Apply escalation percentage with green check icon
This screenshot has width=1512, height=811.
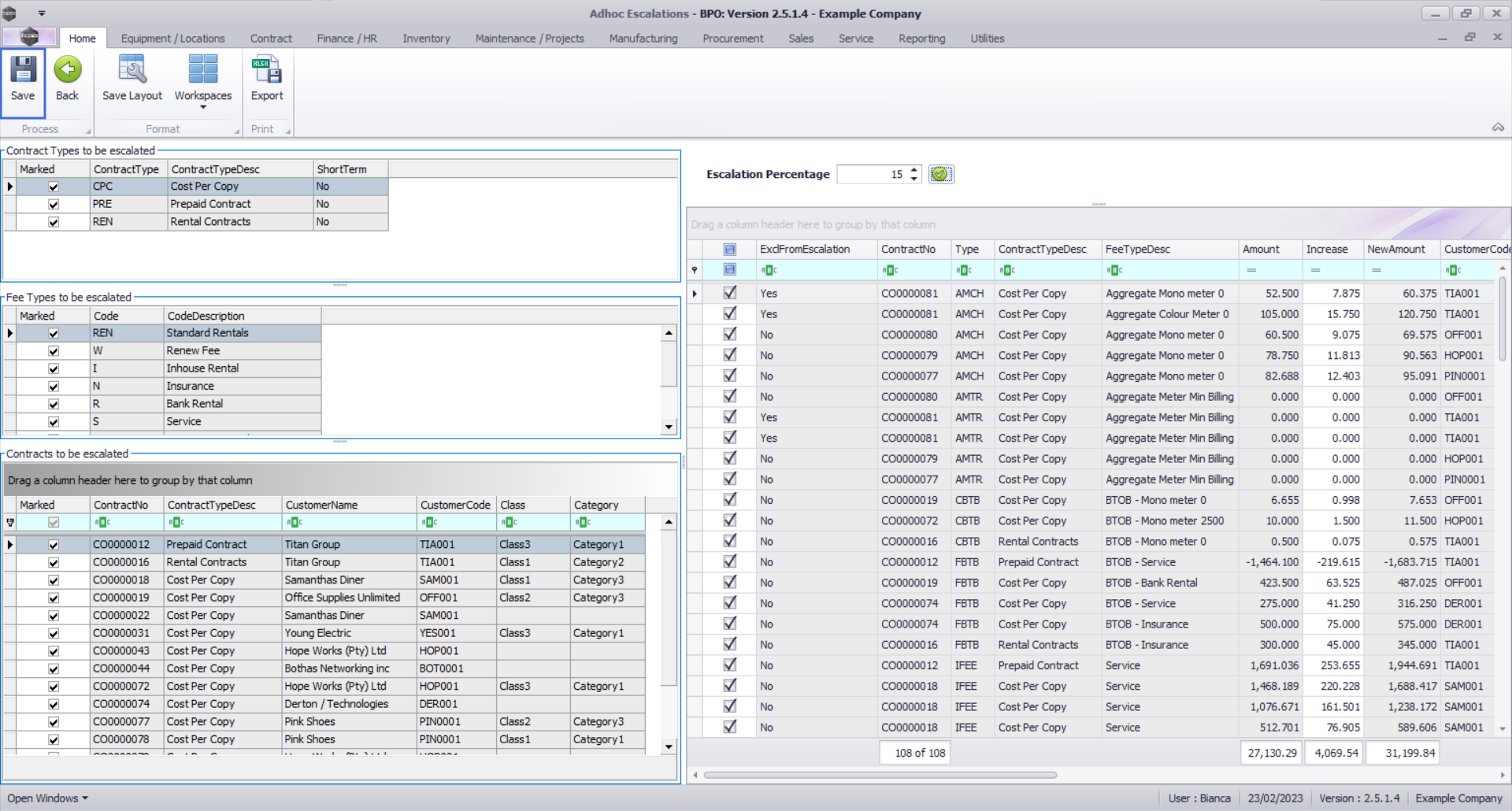point(940,174)
